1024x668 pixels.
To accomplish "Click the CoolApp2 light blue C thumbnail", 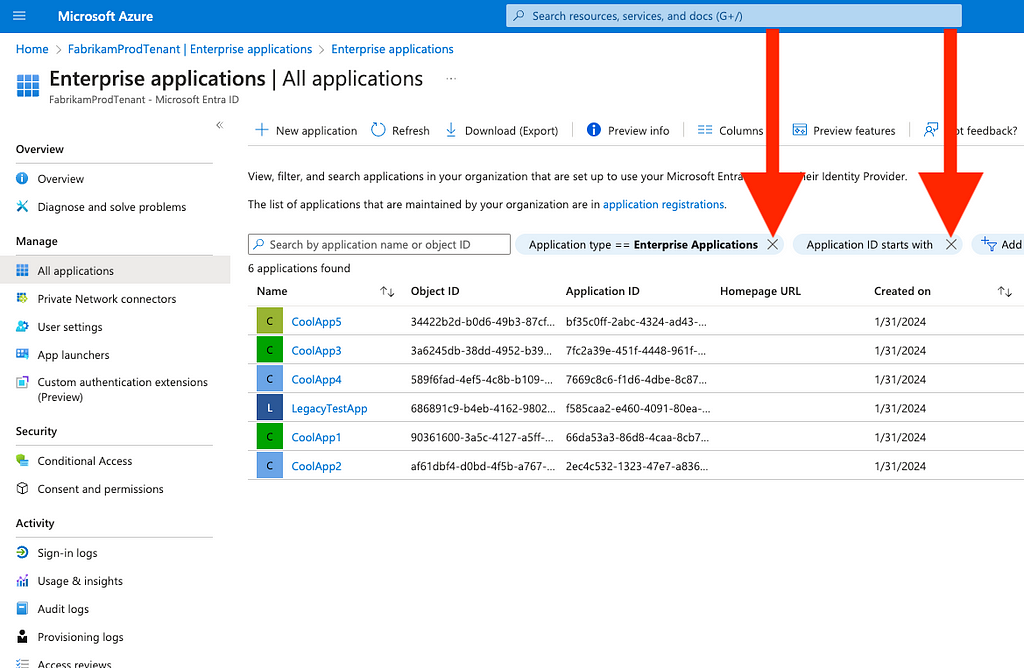I will [270, 466].
